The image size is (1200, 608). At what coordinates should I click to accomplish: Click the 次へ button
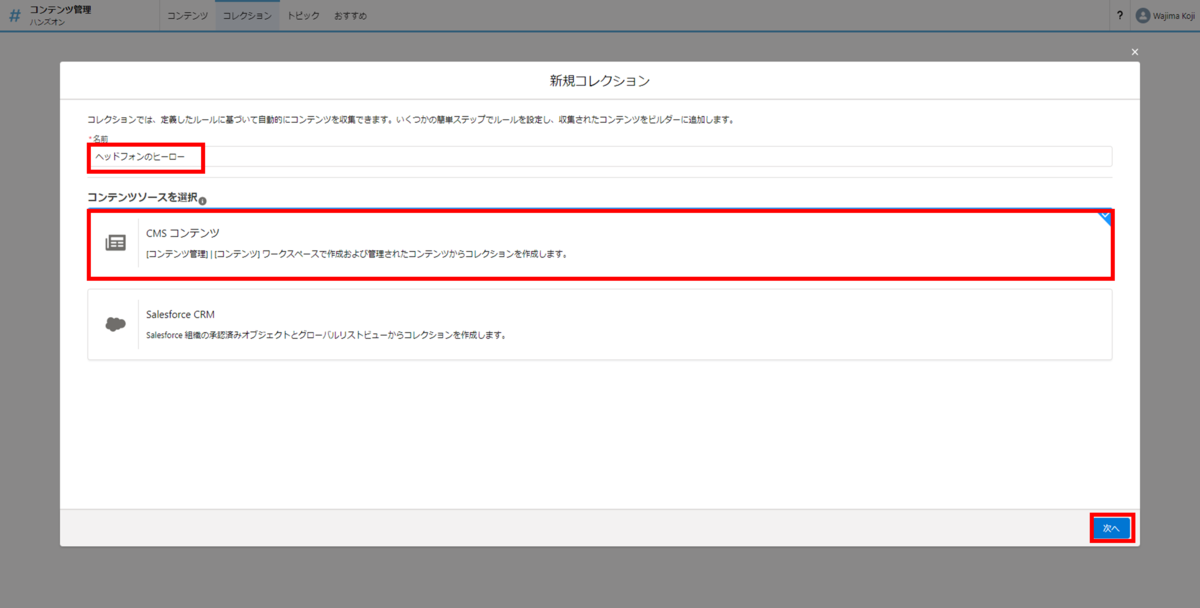tap(1111, 527)
